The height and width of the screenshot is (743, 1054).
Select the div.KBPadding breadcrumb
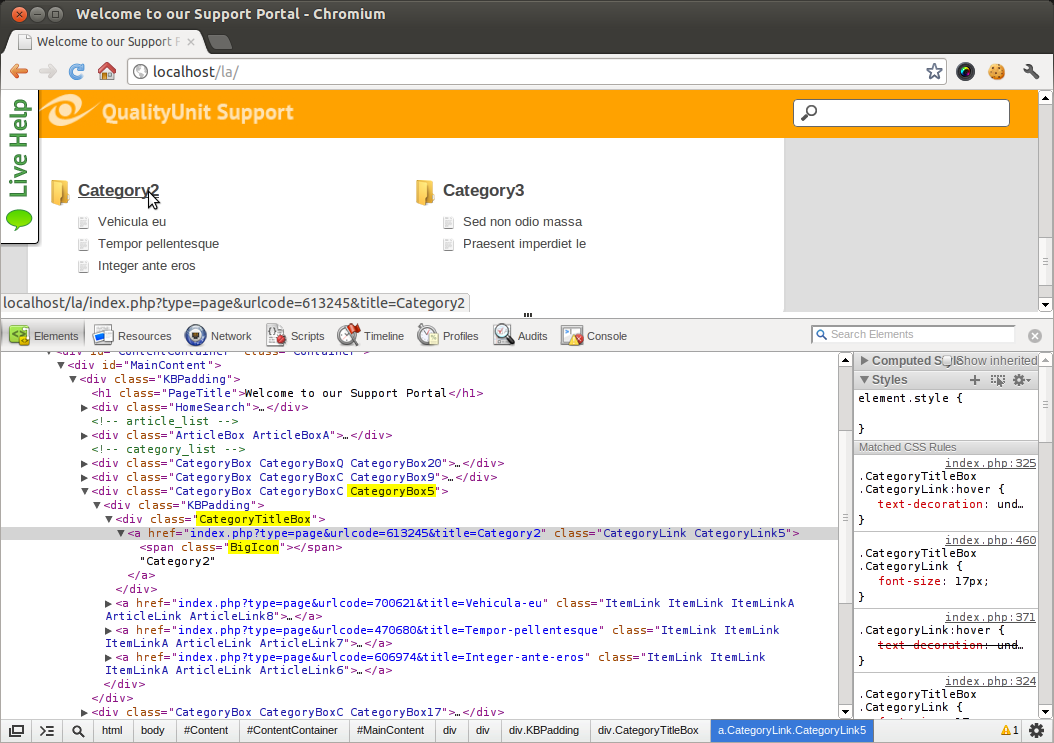pos(543,731)
